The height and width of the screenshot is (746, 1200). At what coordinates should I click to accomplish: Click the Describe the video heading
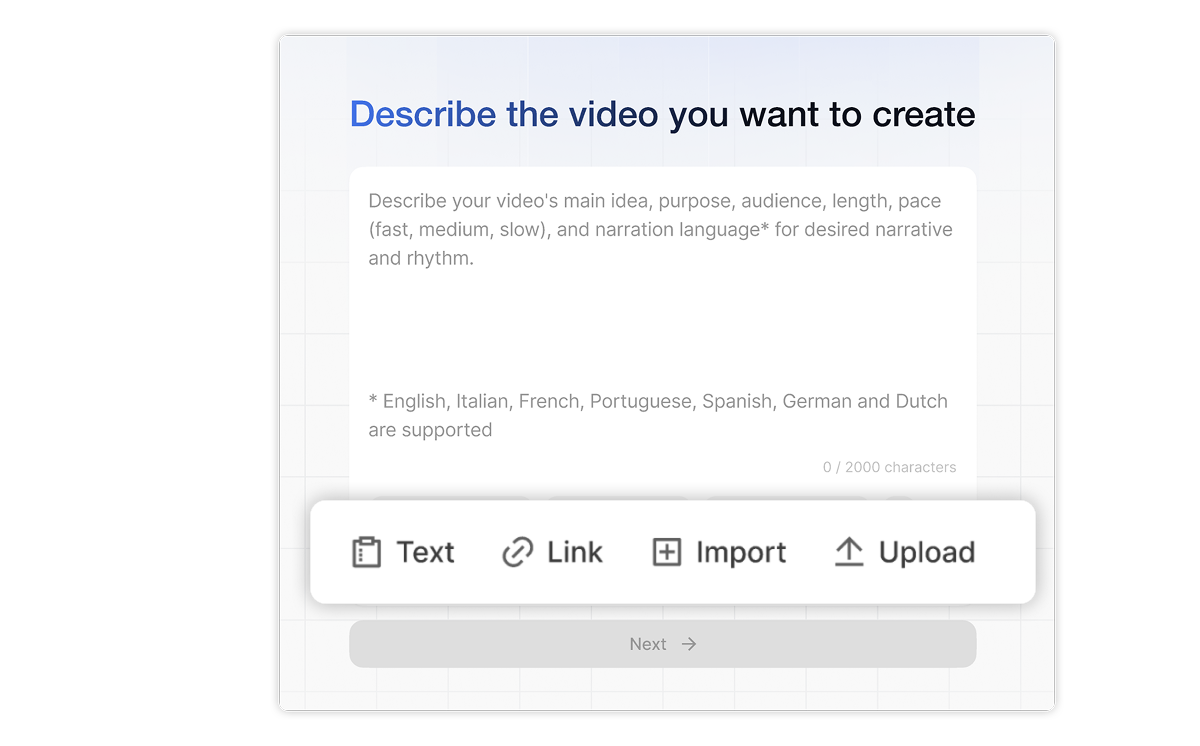coord(662,114)
